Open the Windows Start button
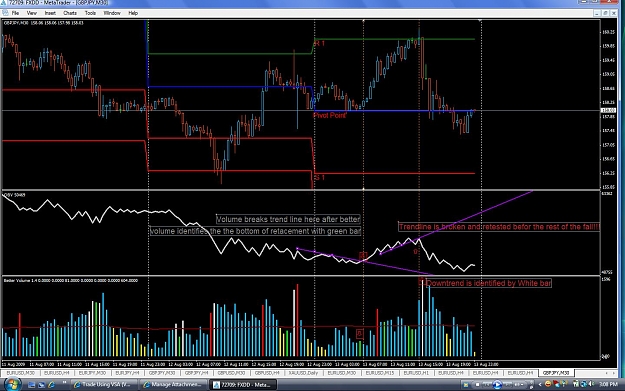The image size is (625, 391). 12,385
